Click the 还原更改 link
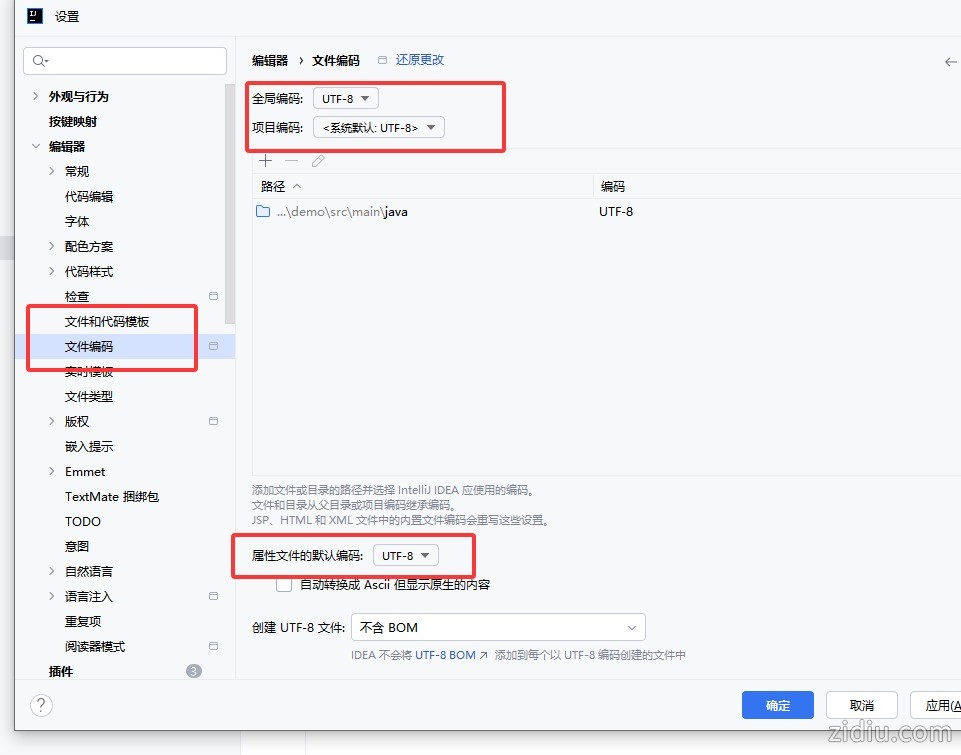Screen dimensions: 961x755 coord(419,60)
